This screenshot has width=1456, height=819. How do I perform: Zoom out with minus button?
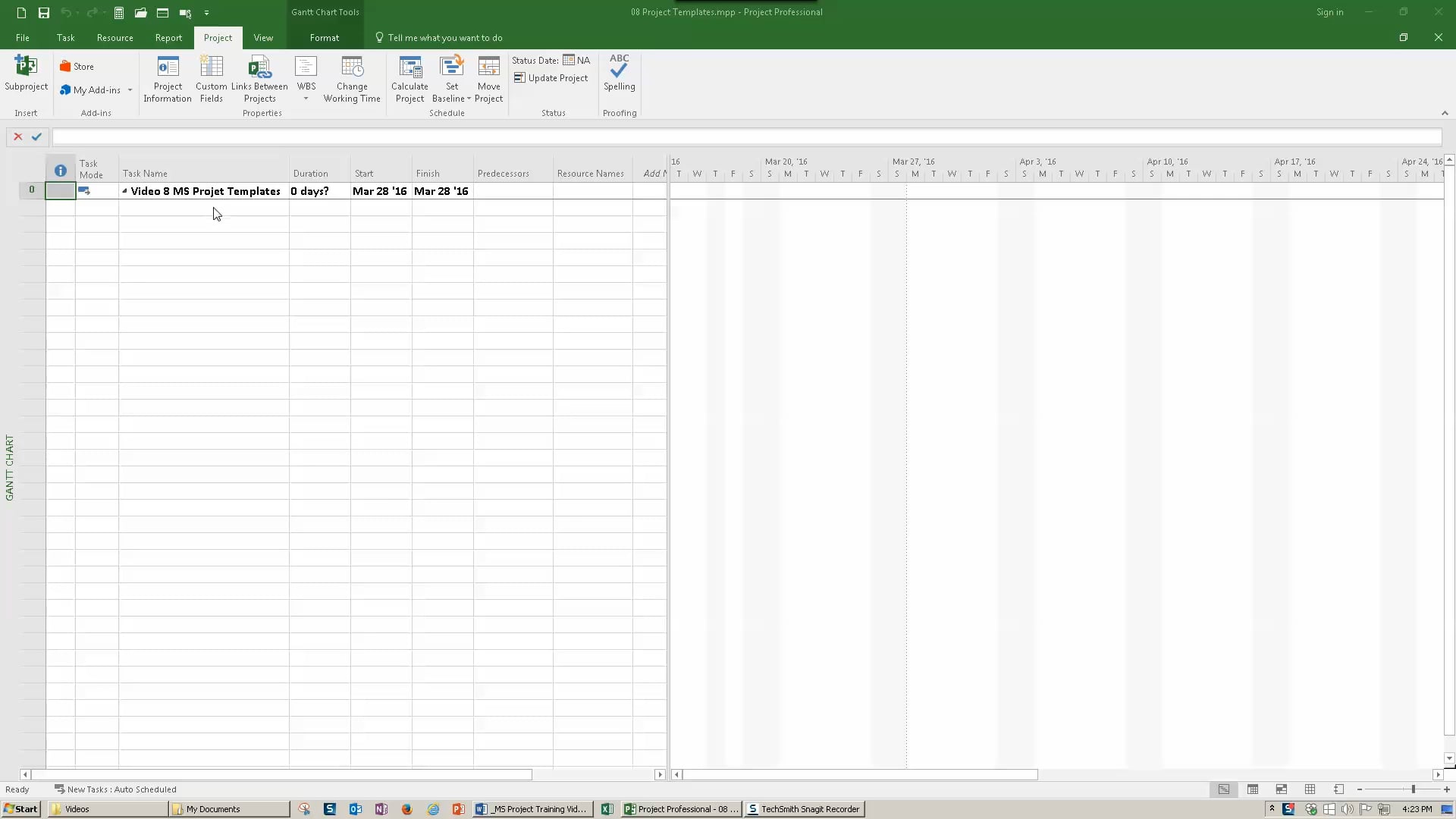1359,789
